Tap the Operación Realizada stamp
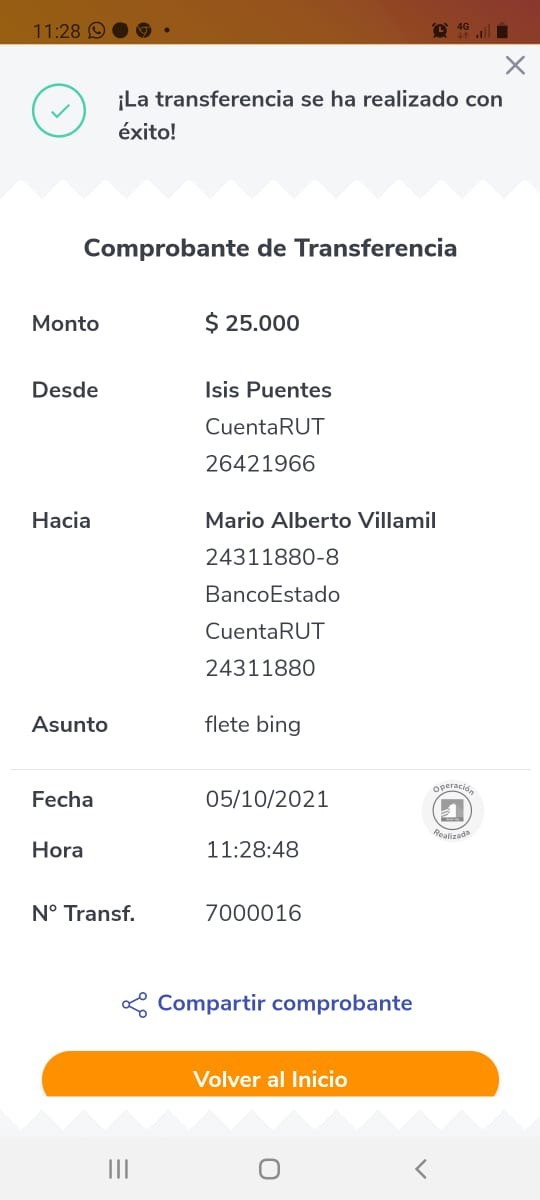This screenshot has width=540, height=1200. (x=452, y=811)
